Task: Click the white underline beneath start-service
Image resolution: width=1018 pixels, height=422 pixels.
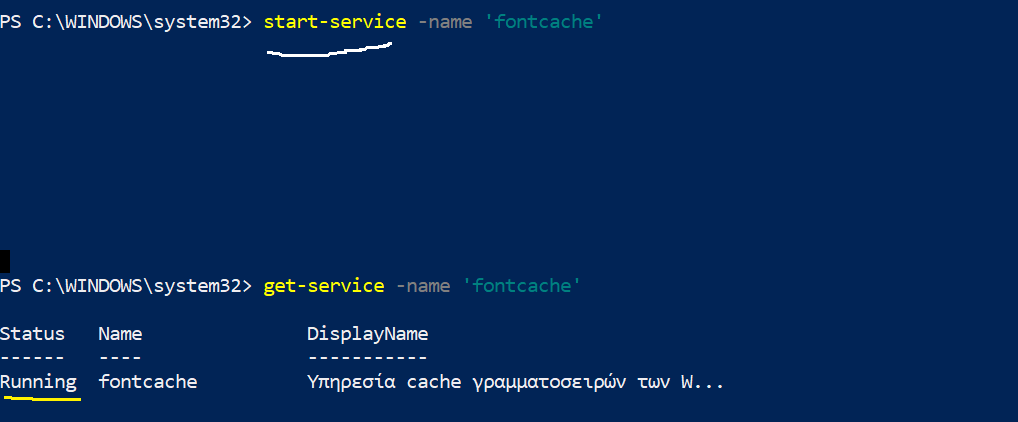Action: pos(328,53)
